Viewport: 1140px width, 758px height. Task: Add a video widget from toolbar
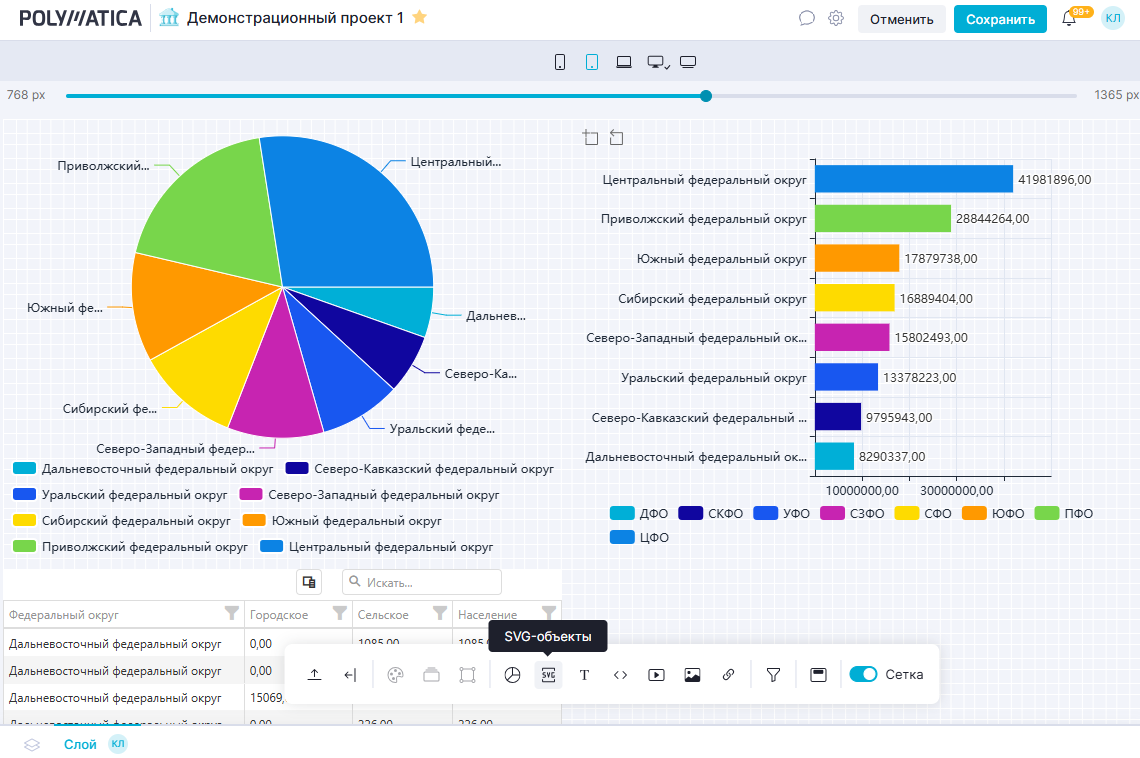656,675
